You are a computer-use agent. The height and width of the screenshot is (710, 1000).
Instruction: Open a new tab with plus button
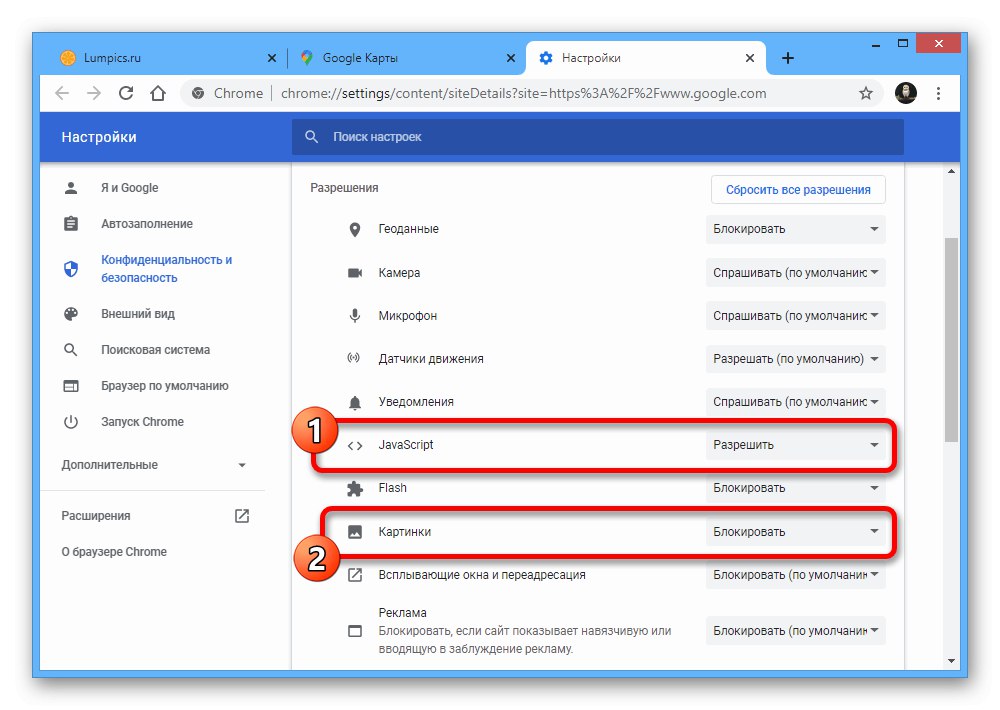[x=788, y=58]
